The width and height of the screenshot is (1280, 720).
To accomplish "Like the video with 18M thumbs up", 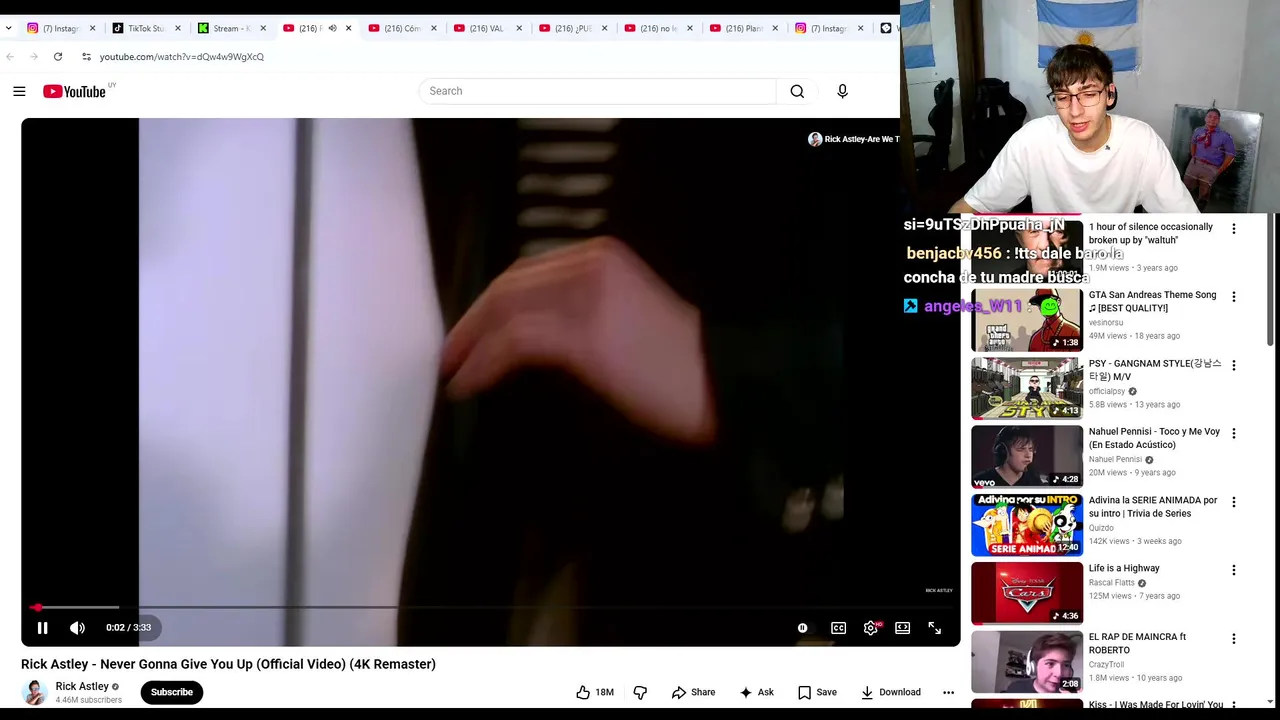I will click(x=595, y=692).
